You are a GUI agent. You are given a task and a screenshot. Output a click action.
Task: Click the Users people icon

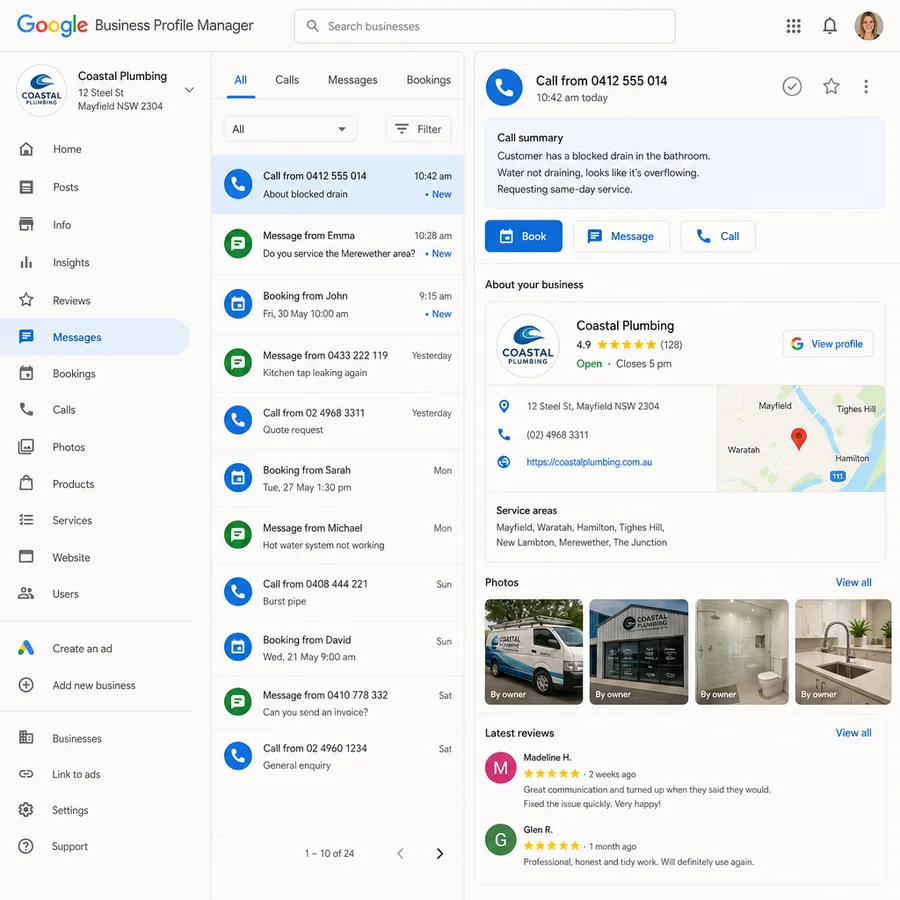(26, 593)
